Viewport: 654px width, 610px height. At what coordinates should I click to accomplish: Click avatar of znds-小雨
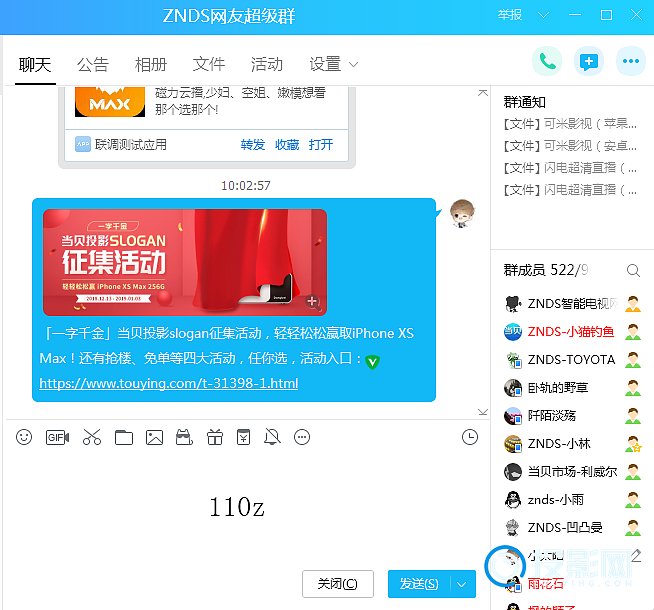[x=513, y=500]
